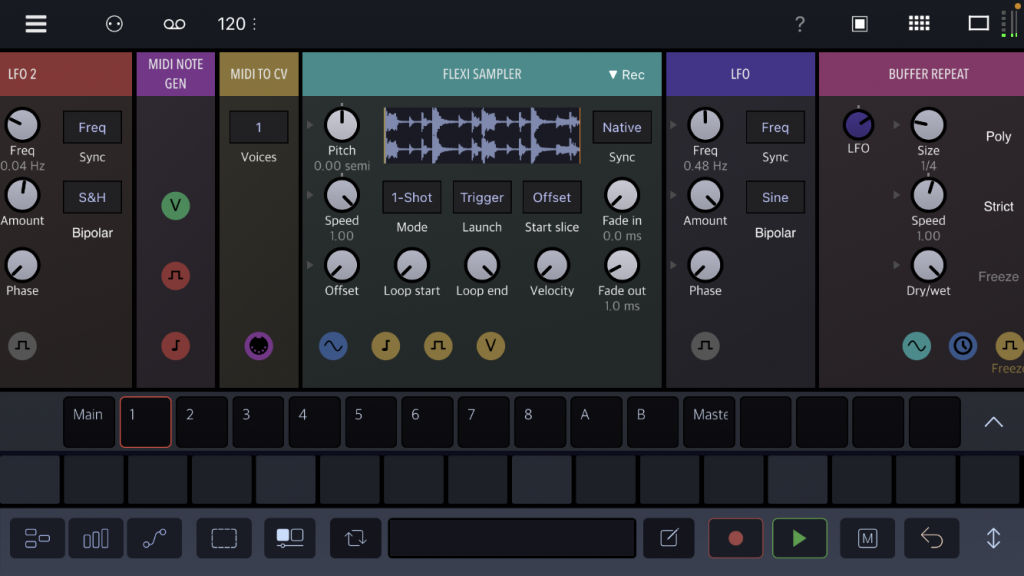
Task: Click the blue clock jack on Buffer Repeat
Action: [x=963, y=346]
